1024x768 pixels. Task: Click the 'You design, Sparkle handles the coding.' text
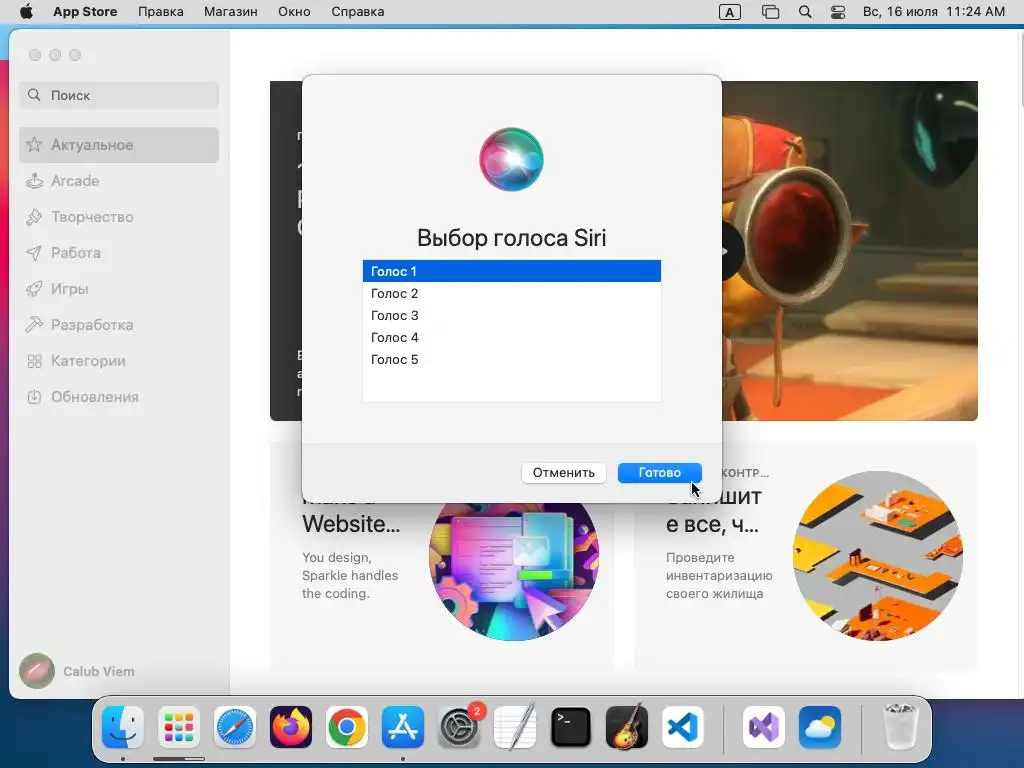click(x=350, y=575)
